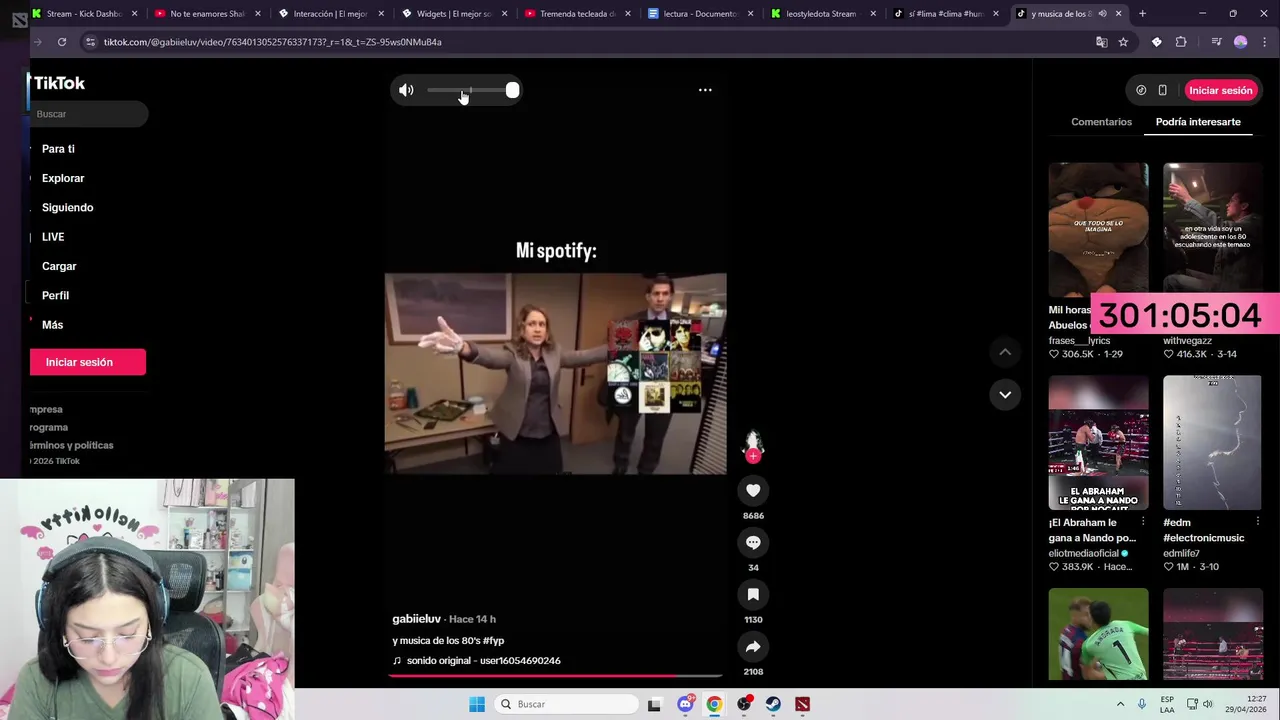1280x720 pixels.
Task: Open eliotmediaoficial profile link
Action: coord(1083,553)
